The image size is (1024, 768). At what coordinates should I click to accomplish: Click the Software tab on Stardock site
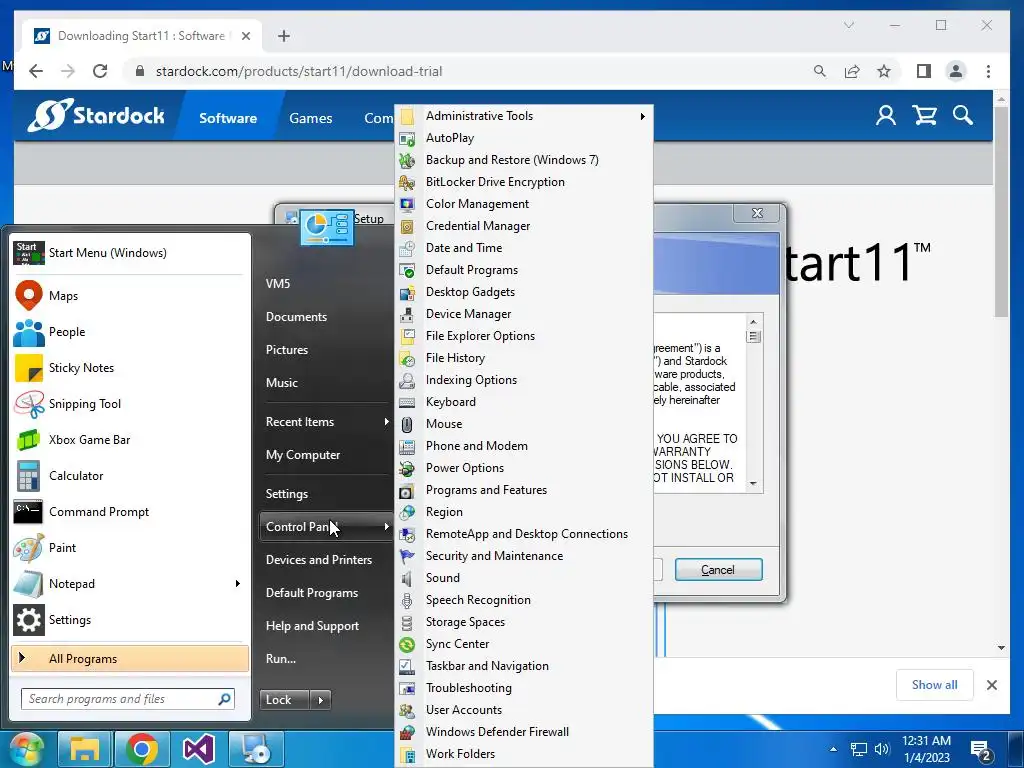[x=228, y=118]
